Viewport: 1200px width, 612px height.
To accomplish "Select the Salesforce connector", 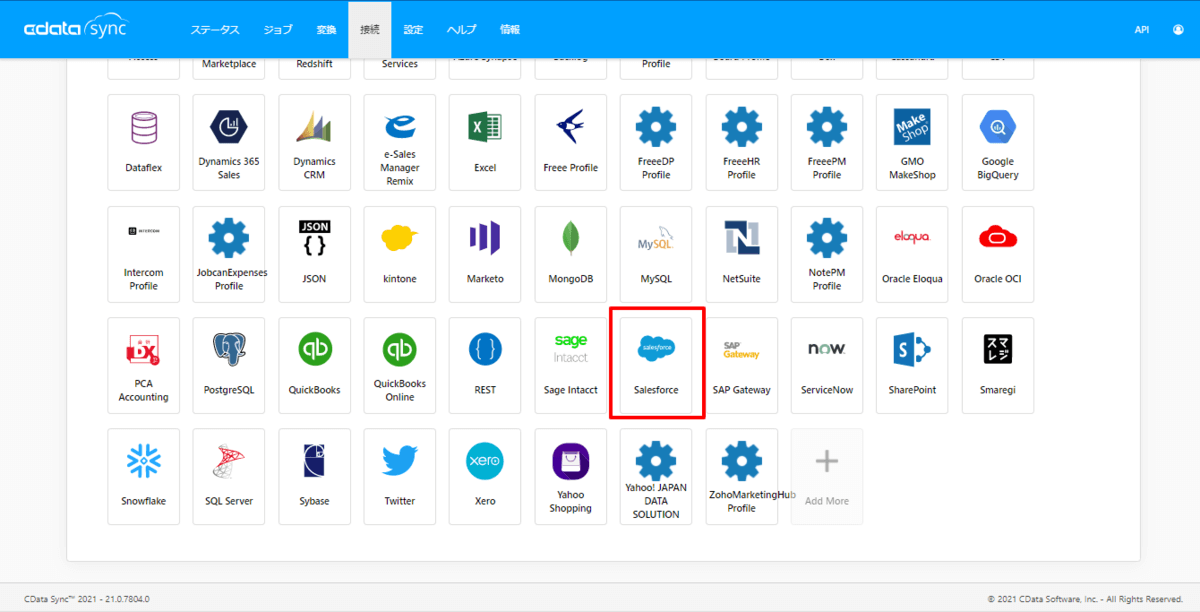I will tap(656, 365).
